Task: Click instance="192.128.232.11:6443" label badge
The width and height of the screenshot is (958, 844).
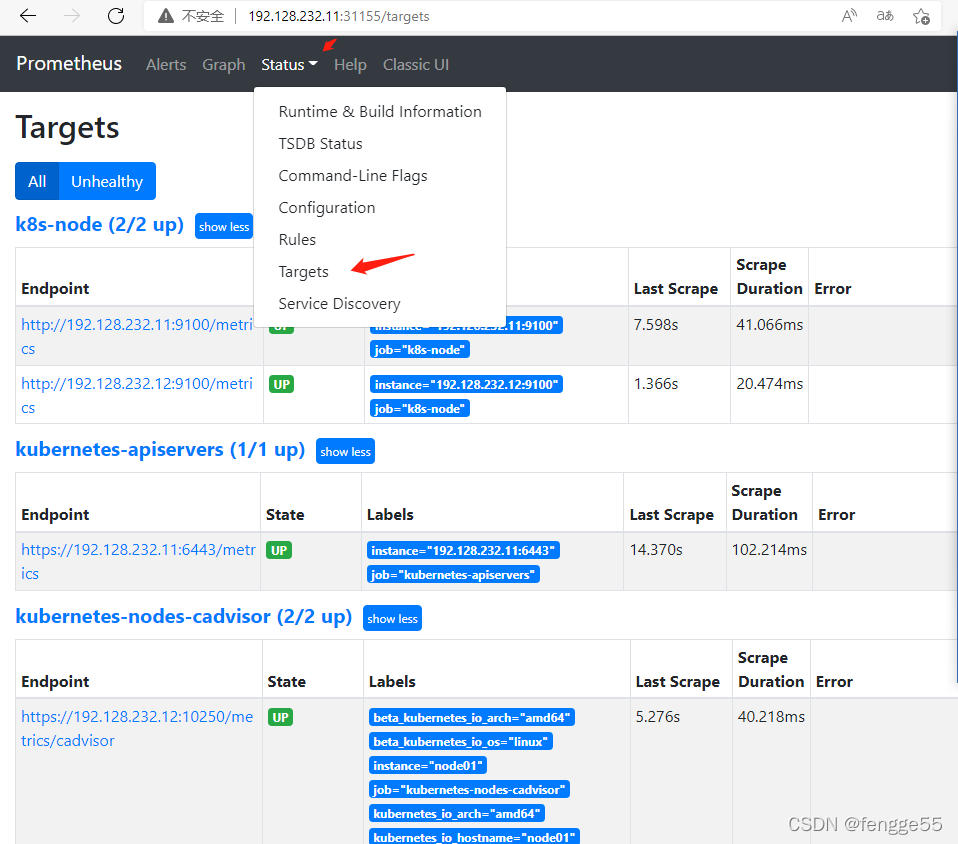Action: point(463,551)
